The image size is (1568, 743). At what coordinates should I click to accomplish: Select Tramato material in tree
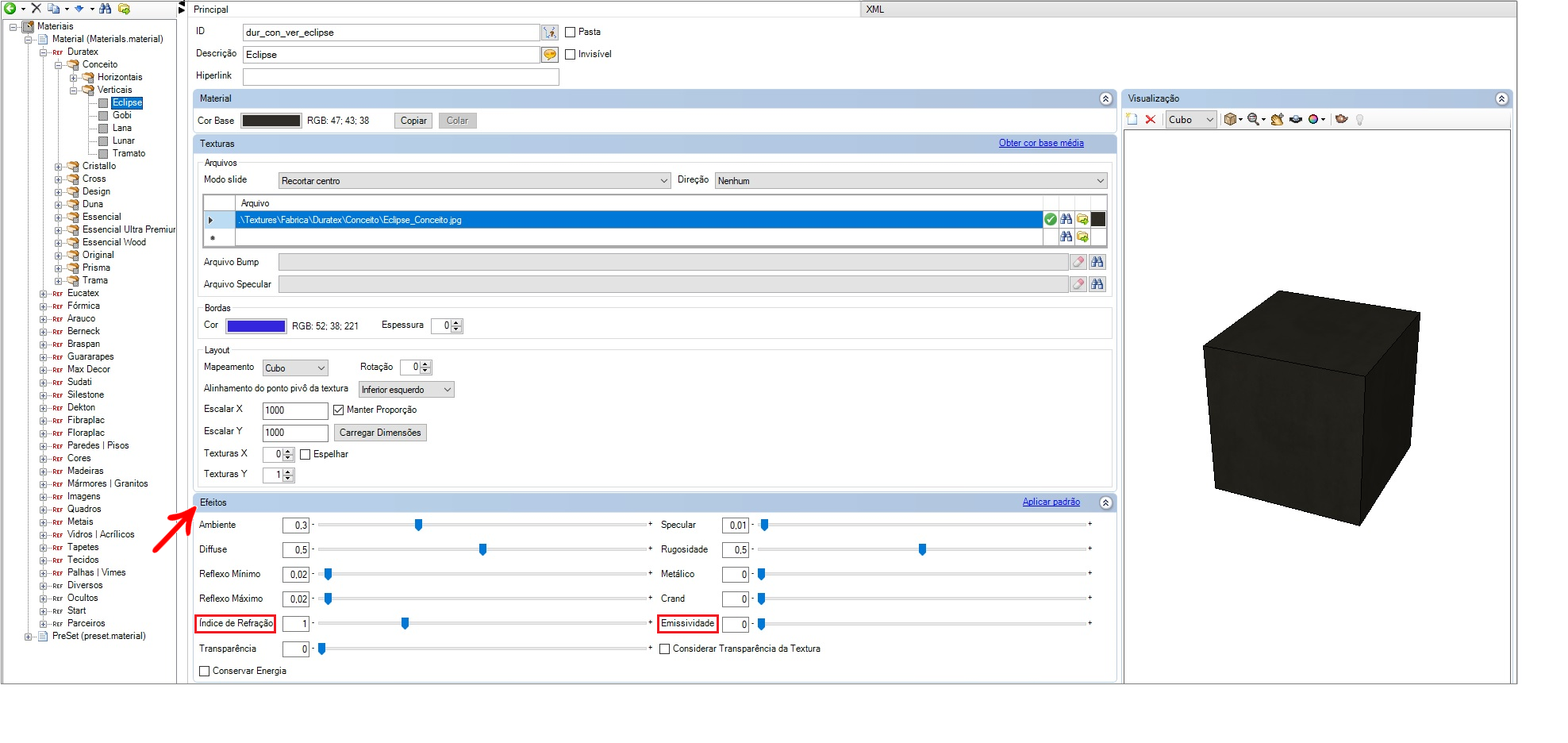point(129,154)
